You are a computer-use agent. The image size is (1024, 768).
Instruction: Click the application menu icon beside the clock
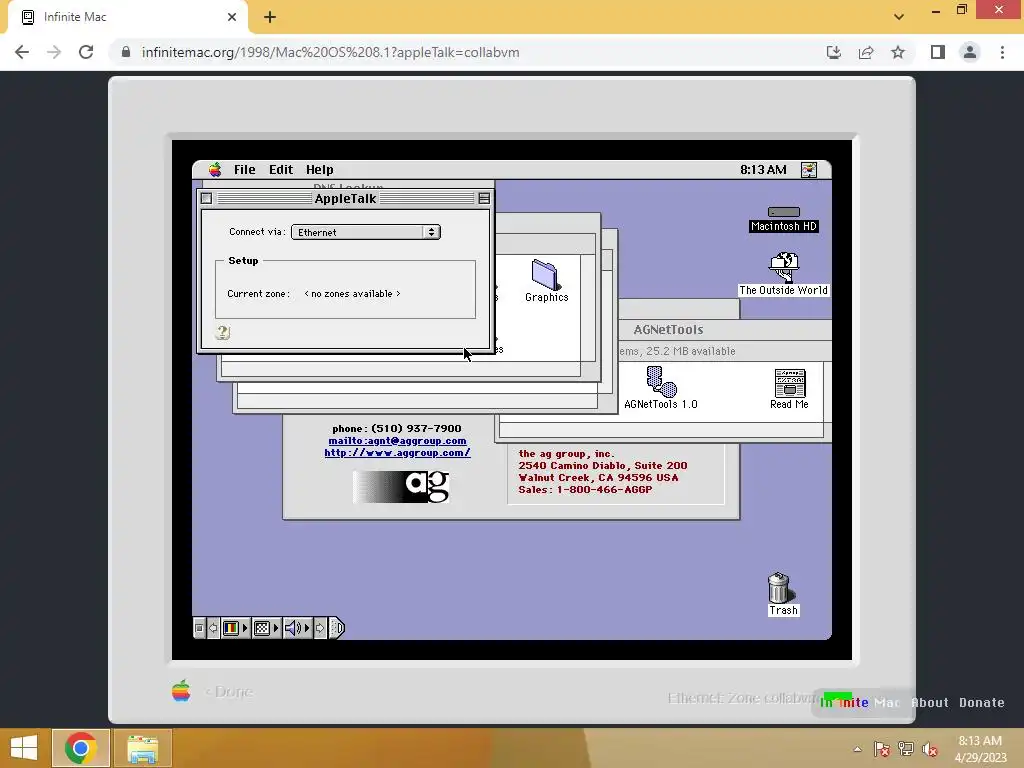coord(808,170)
